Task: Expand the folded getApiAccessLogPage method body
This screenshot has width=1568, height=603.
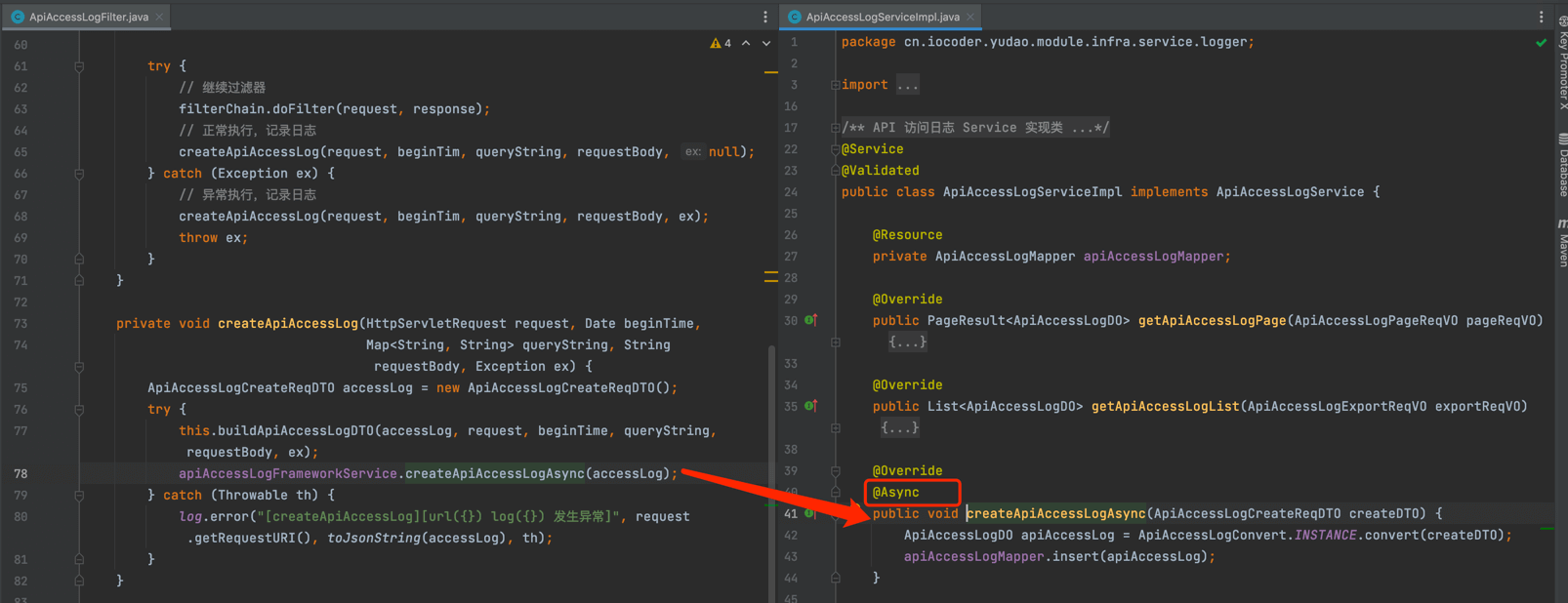Action: (x=907, y=342)
